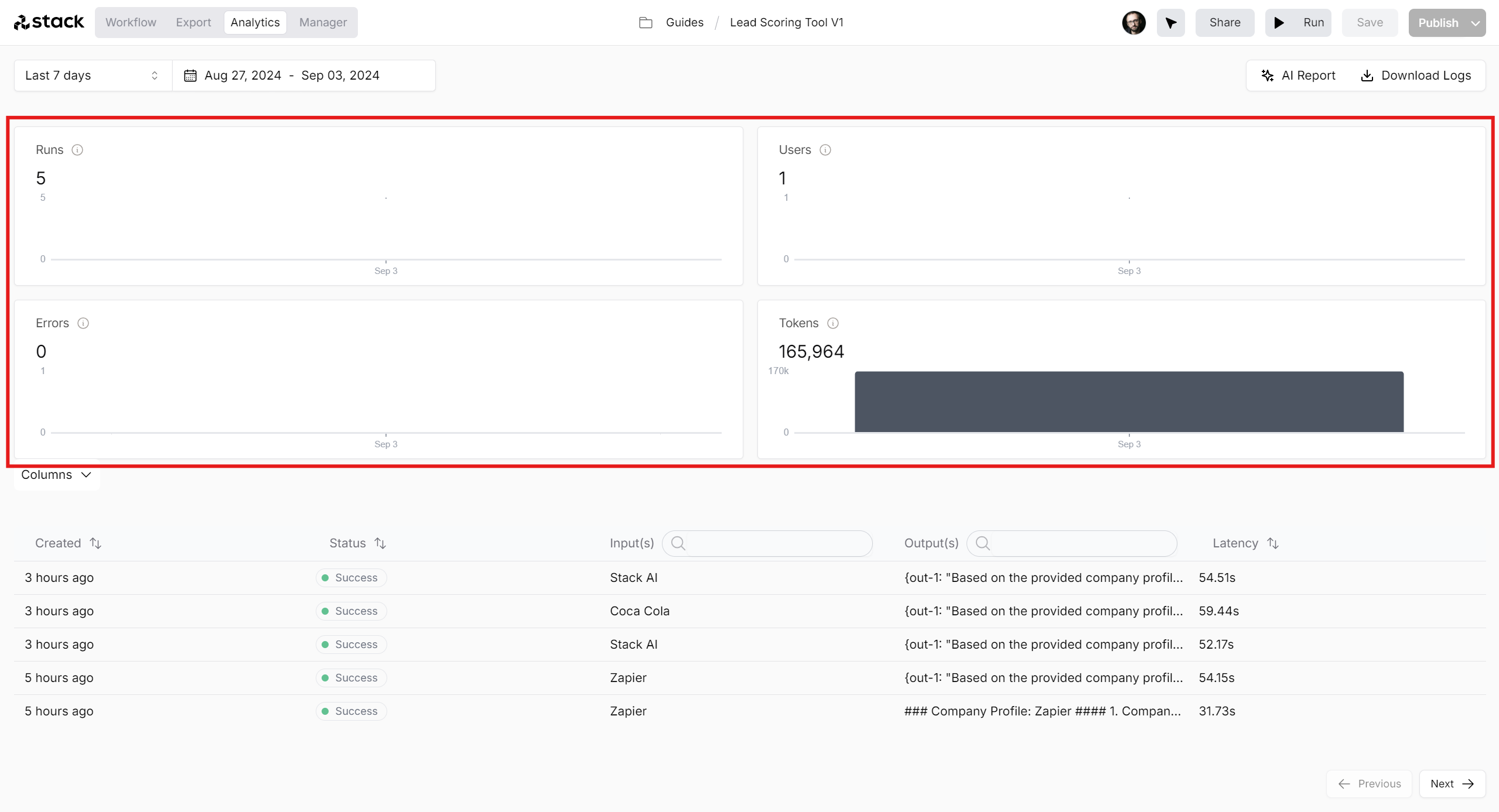Click the Runs info tooltip icon
This screenshot has width=1499, height=812.
(77, 150)
